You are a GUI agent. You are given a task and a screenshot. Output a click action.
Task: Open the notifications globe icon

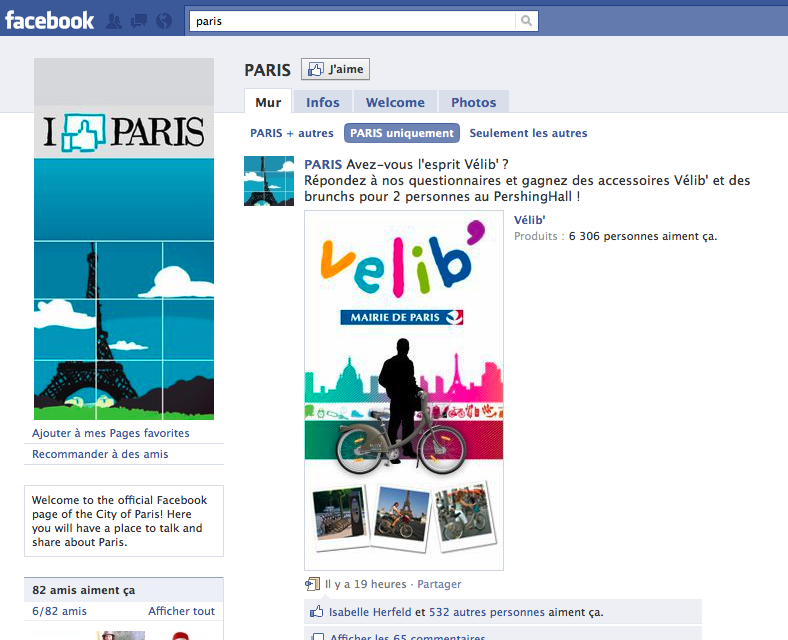pyautogui.click(x=164, y=21)
